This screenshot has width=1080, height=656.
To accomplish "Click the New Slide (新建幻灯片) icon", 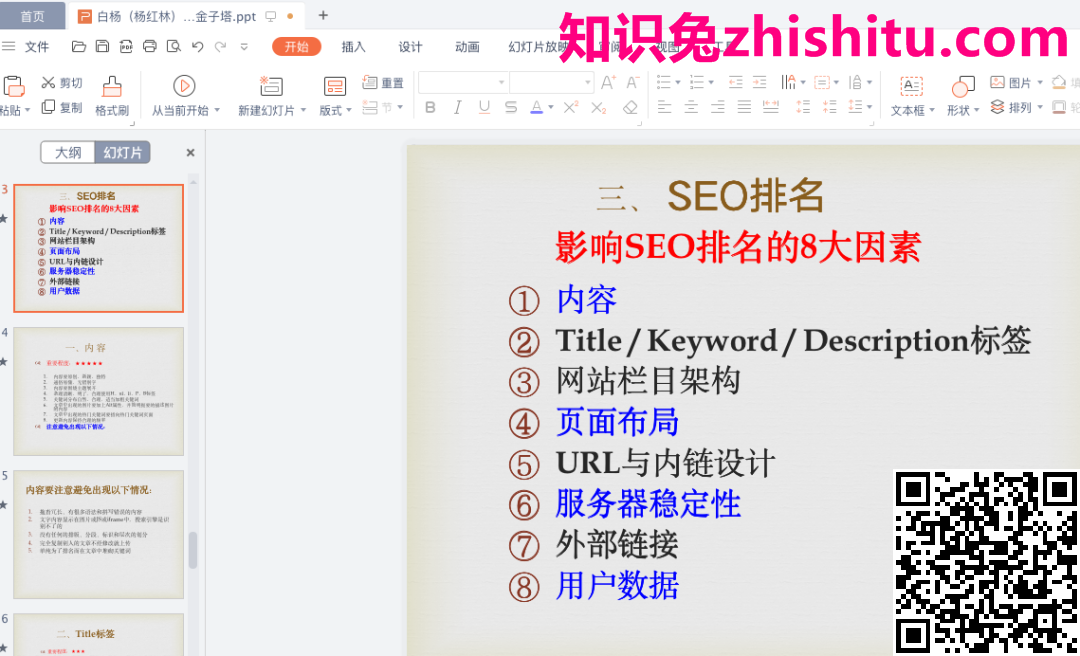I will [x=271, y=86].
